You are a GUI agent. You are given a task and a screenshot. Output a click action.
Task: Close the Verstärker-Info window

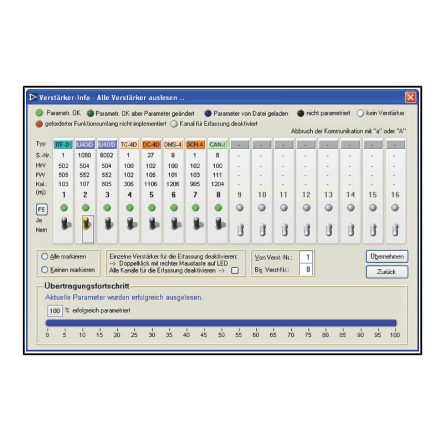410,97
